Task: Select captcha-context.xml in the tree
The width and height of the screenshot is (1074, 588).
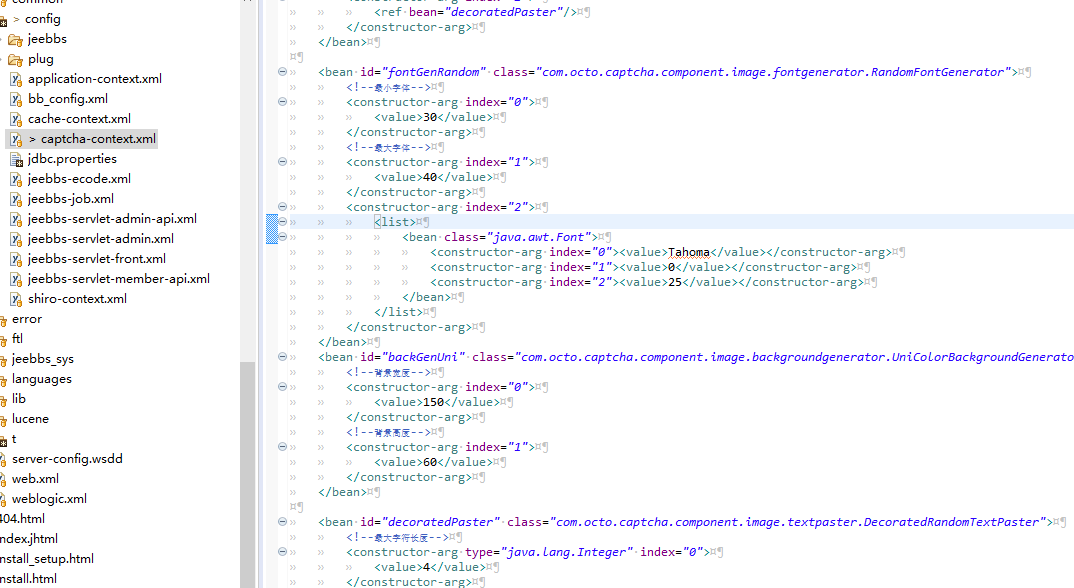Action: (98, 138)
